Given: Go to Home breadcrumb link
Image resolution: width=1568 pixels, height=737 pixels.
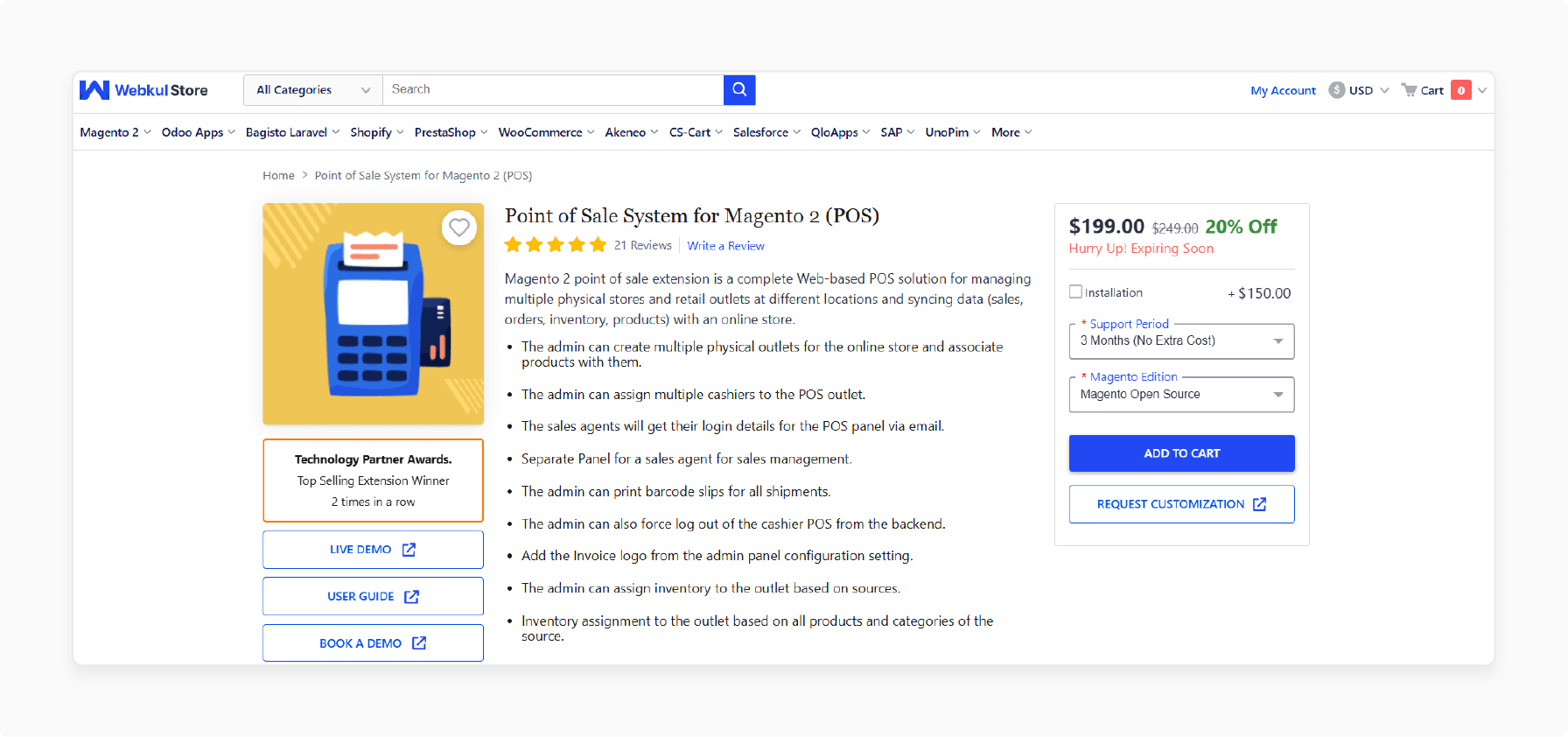Looking at the screenshot, I should [x=278, y=176].
